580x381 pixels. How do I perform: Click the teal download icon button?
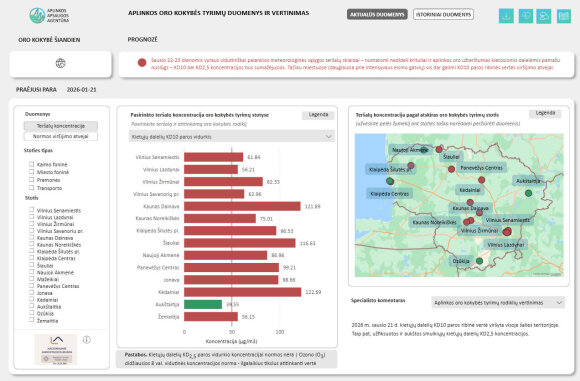tap(506, 16)
